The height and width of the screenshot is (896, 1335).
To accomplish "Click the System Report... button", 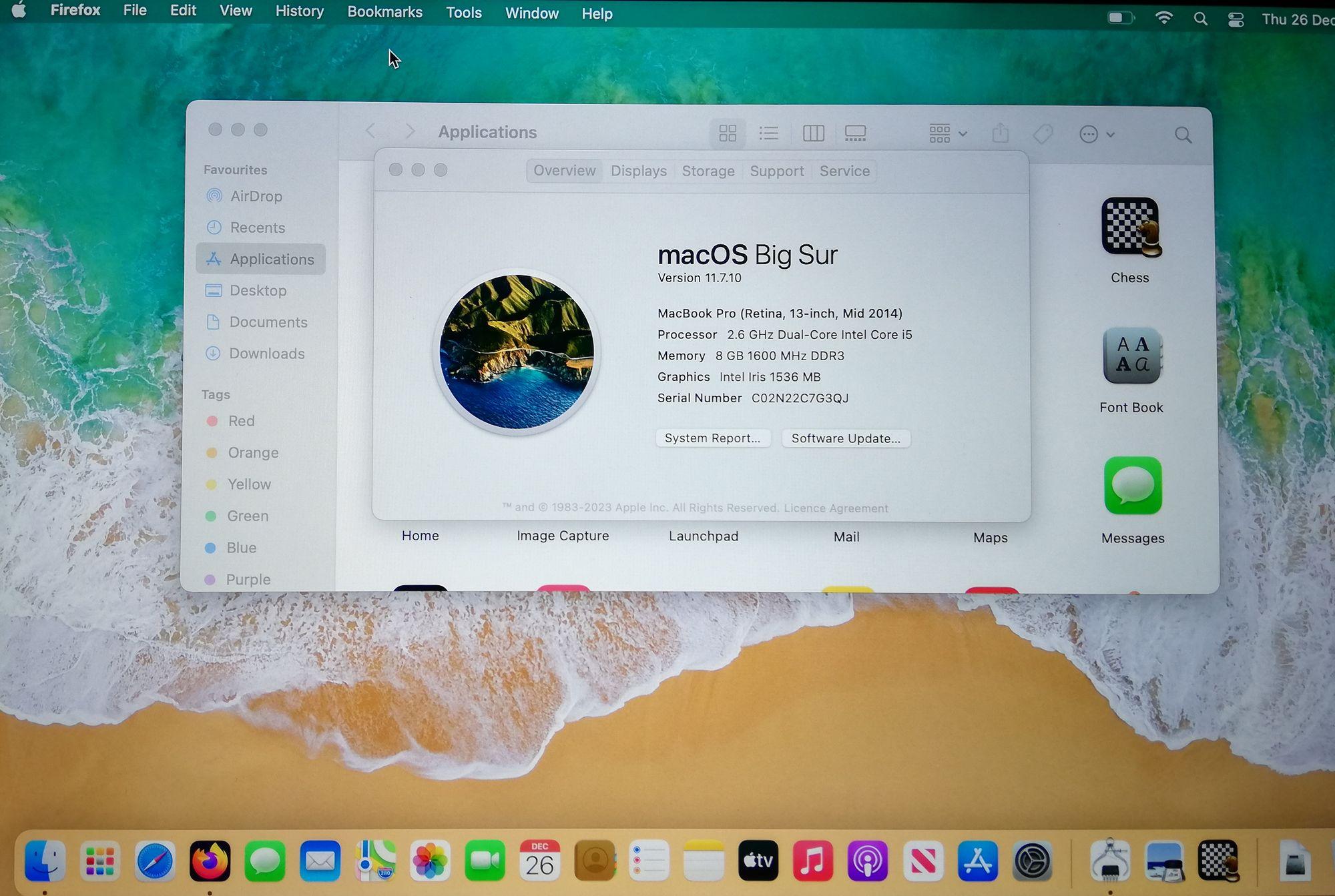I will 713,438.
